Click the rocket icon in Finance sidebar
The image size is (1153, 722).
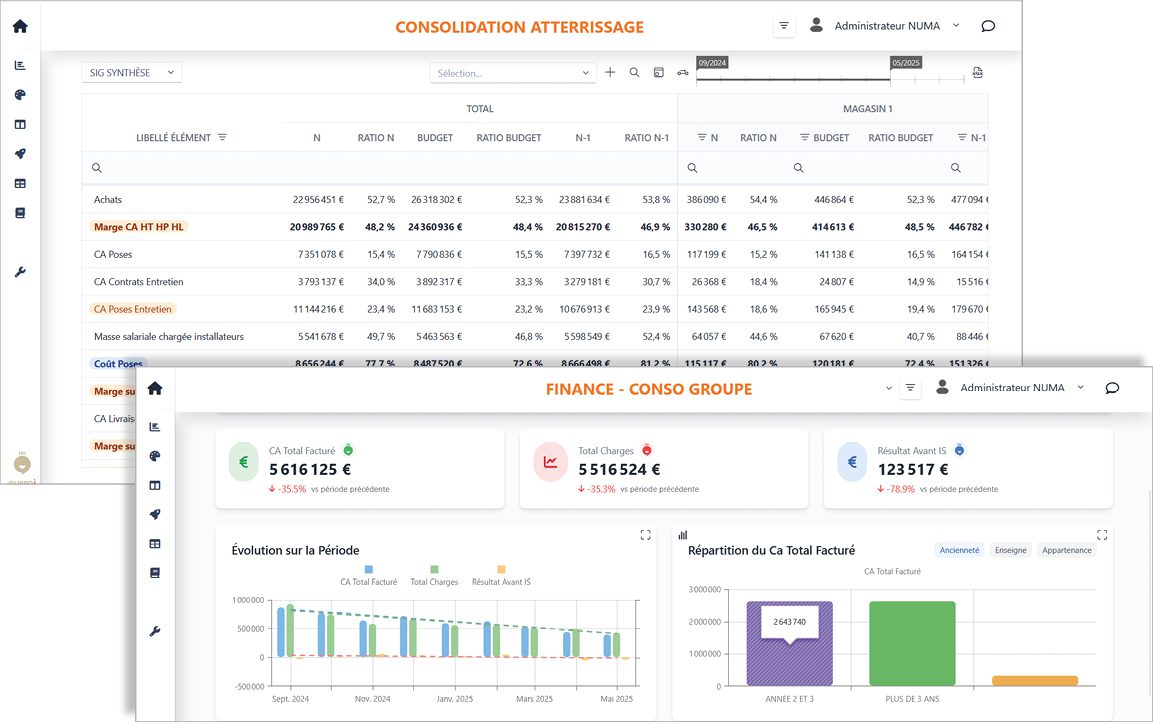155,514
